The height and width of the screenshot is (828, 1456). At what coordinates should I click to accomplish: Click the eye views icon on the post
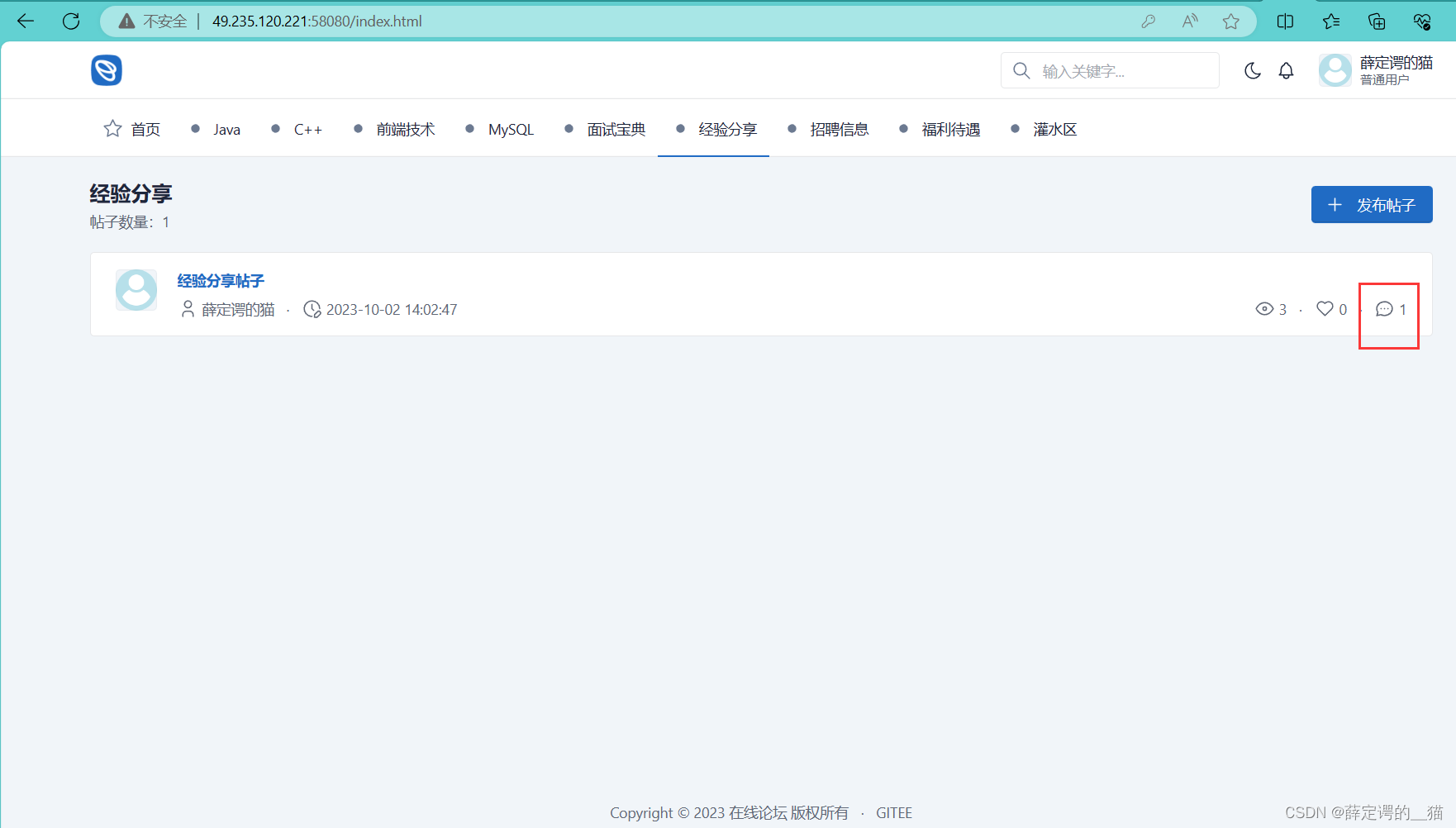coord(1264,309)
